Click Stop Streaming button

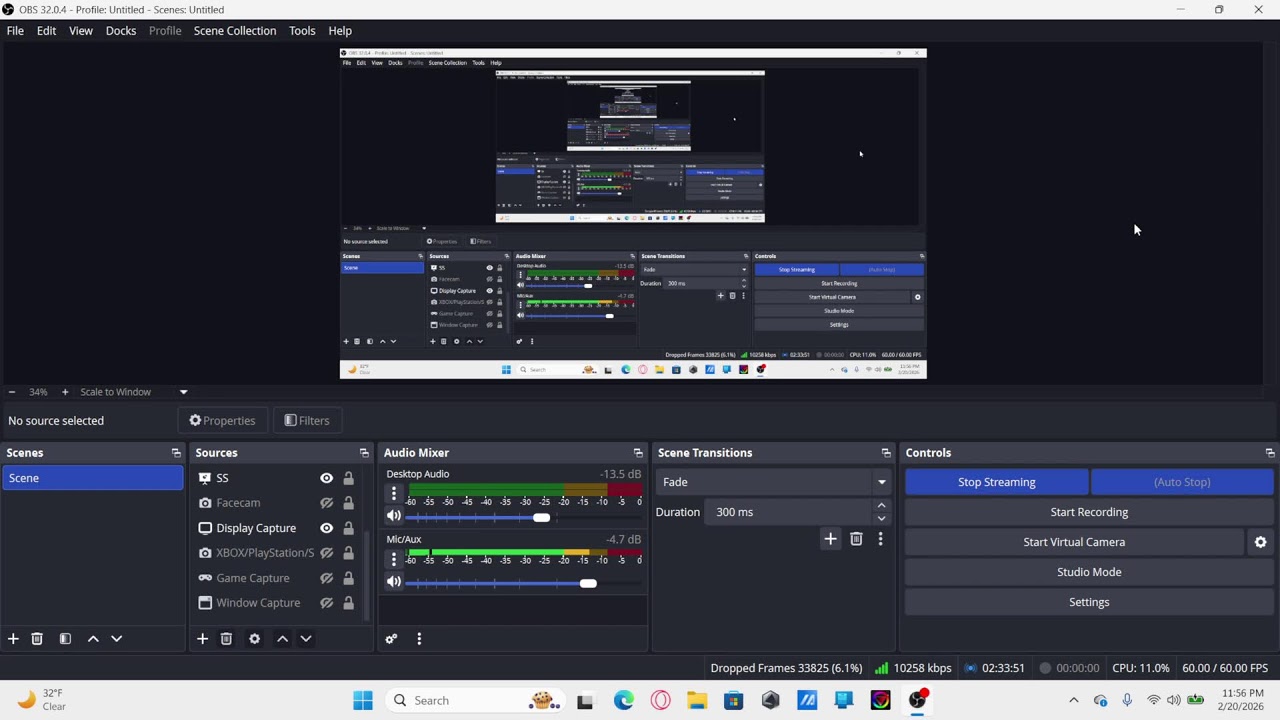point(996,482)
